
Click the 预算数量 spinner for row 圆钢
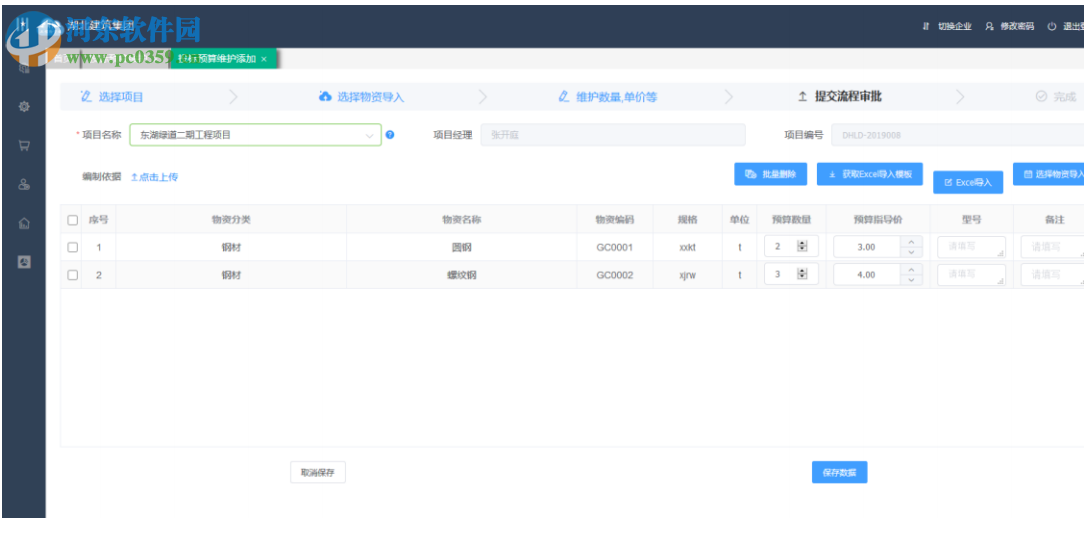(x=802, y=247)
